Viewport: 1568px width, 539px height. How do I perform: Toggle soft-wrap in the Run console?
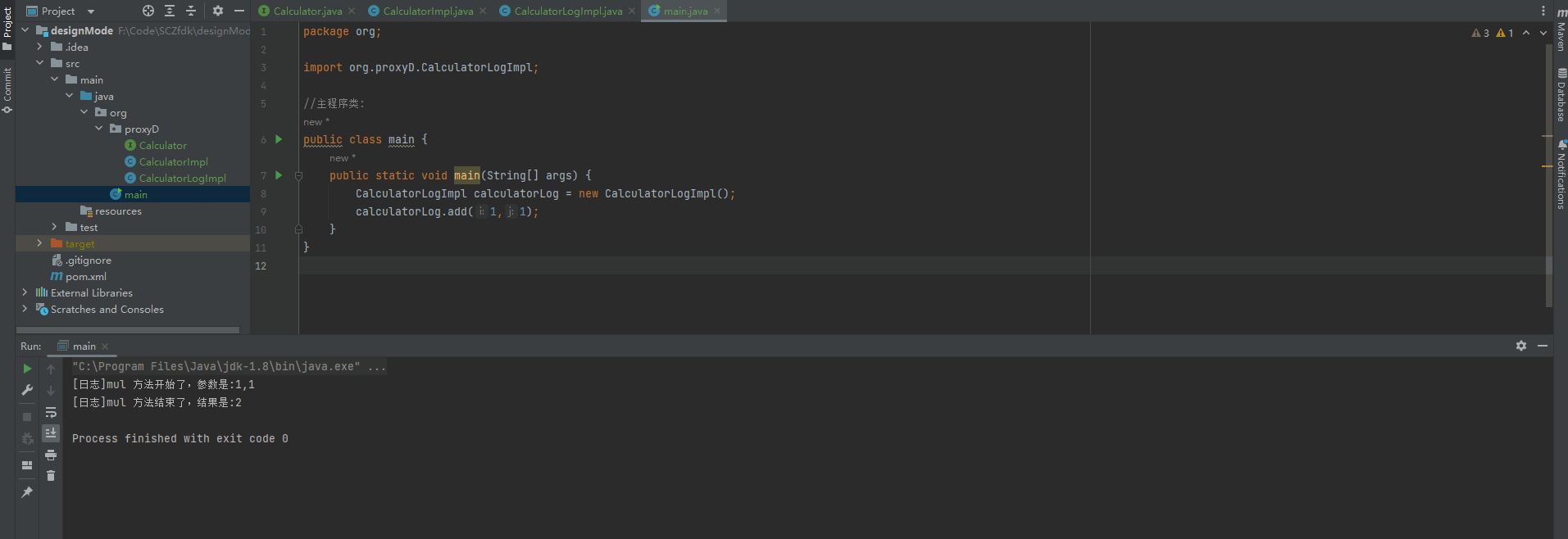(x=51, y=412)
